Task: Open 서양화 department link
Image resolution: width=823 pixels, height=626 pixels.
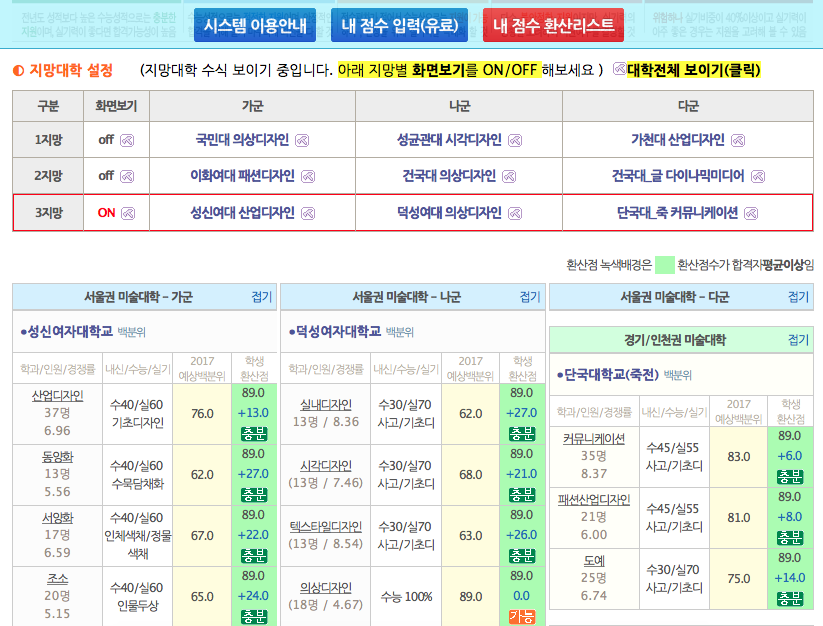Action: point(58,517)
